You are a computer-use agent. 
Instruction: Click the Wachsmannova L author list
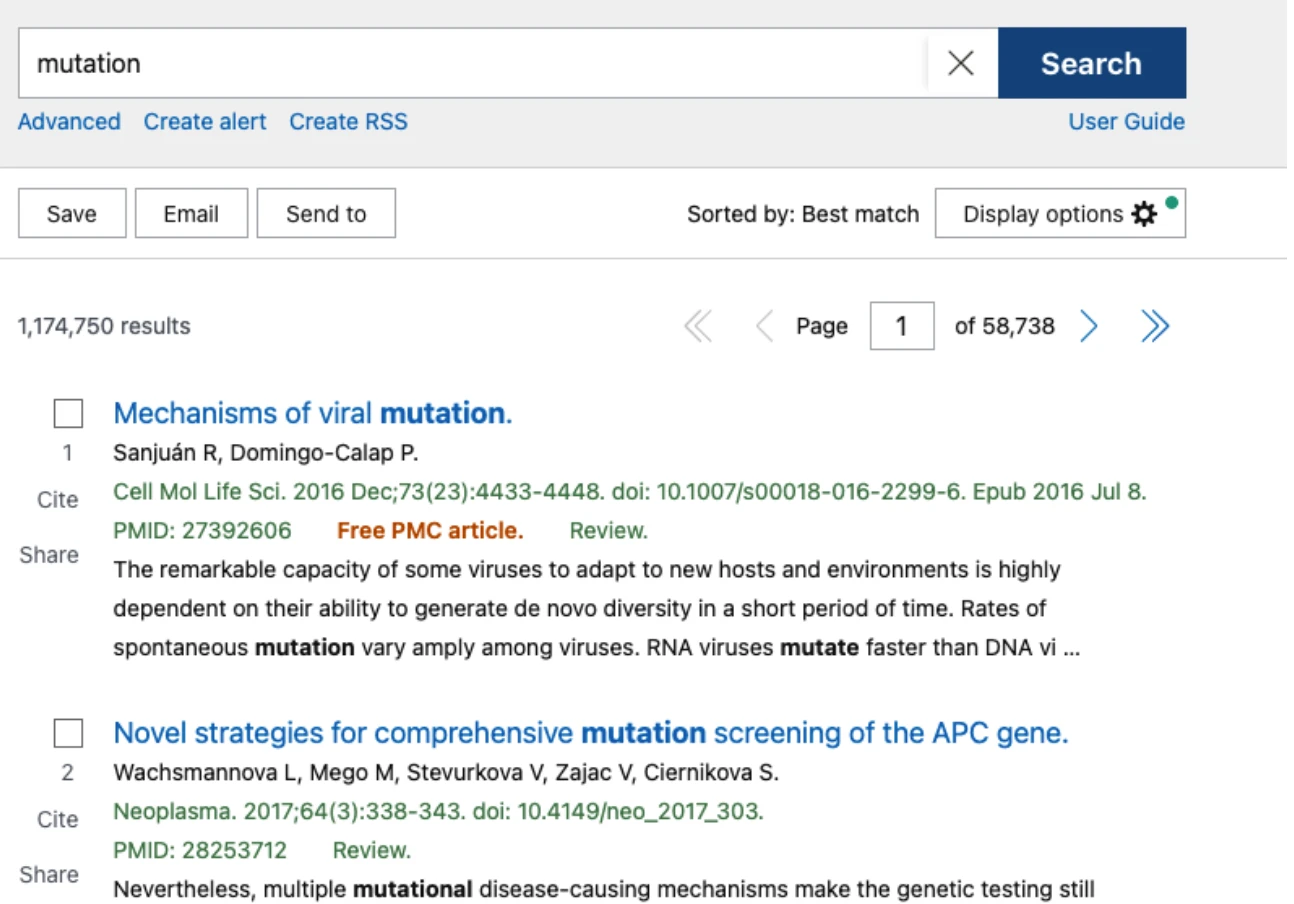point(446,773)
